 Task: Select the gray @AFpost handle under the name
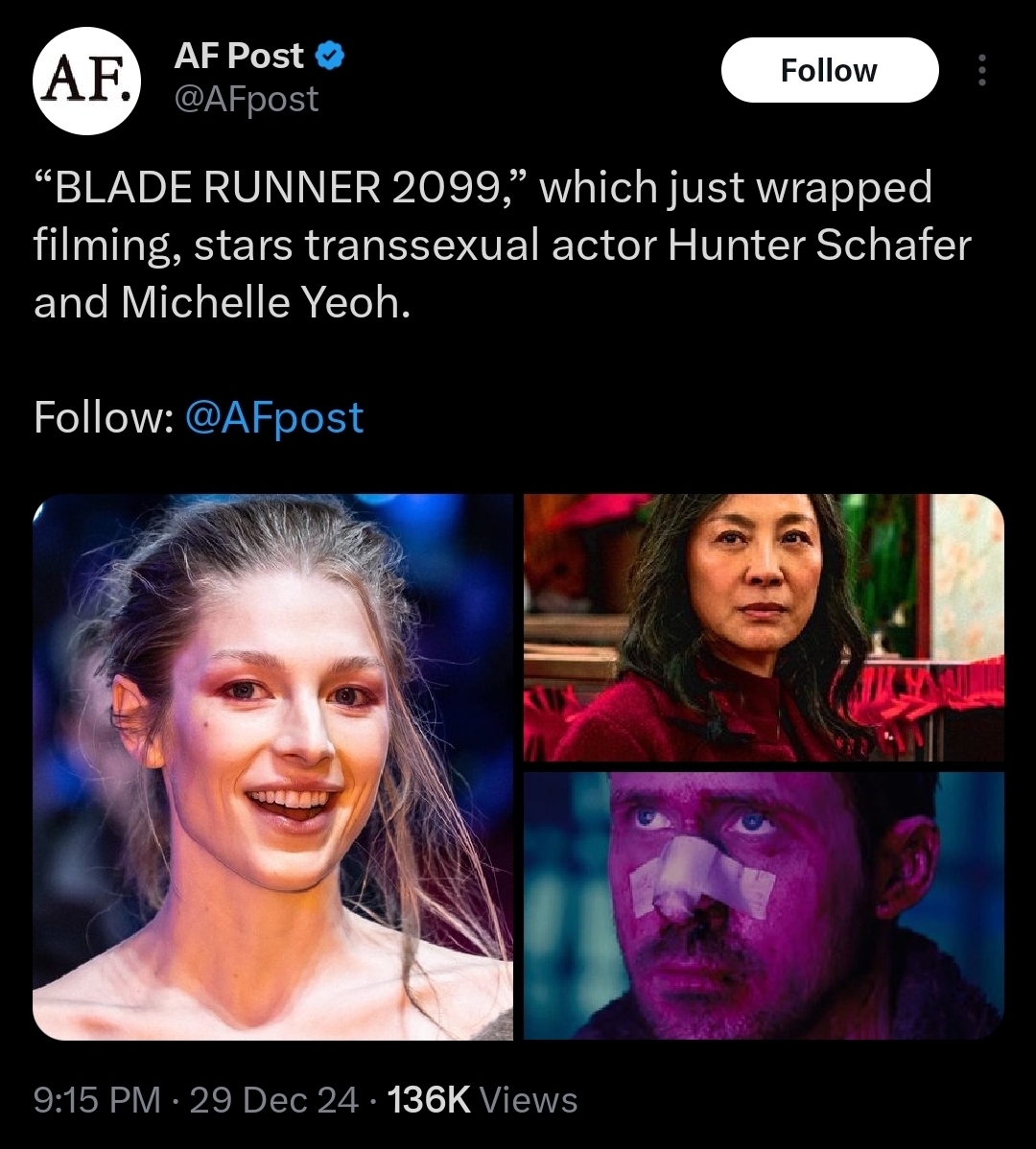coord(247,99)
